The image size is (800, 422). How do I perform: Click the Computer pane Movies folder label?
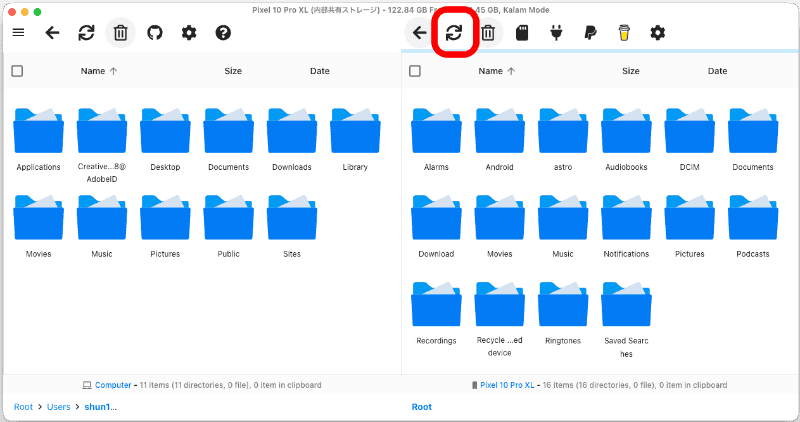point(38,254)
